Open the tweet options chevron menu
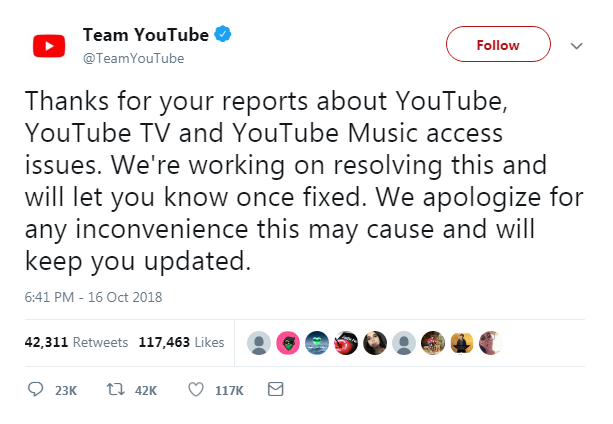Viewport: 613px width, 424px height. click(x=576, y=45)
